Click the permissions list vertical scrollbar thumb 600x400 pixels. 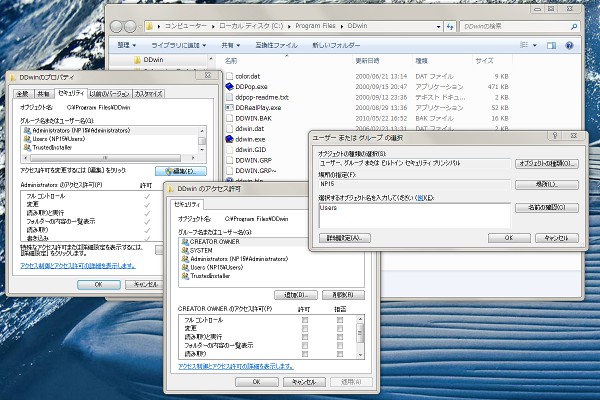tap(360, 333)
